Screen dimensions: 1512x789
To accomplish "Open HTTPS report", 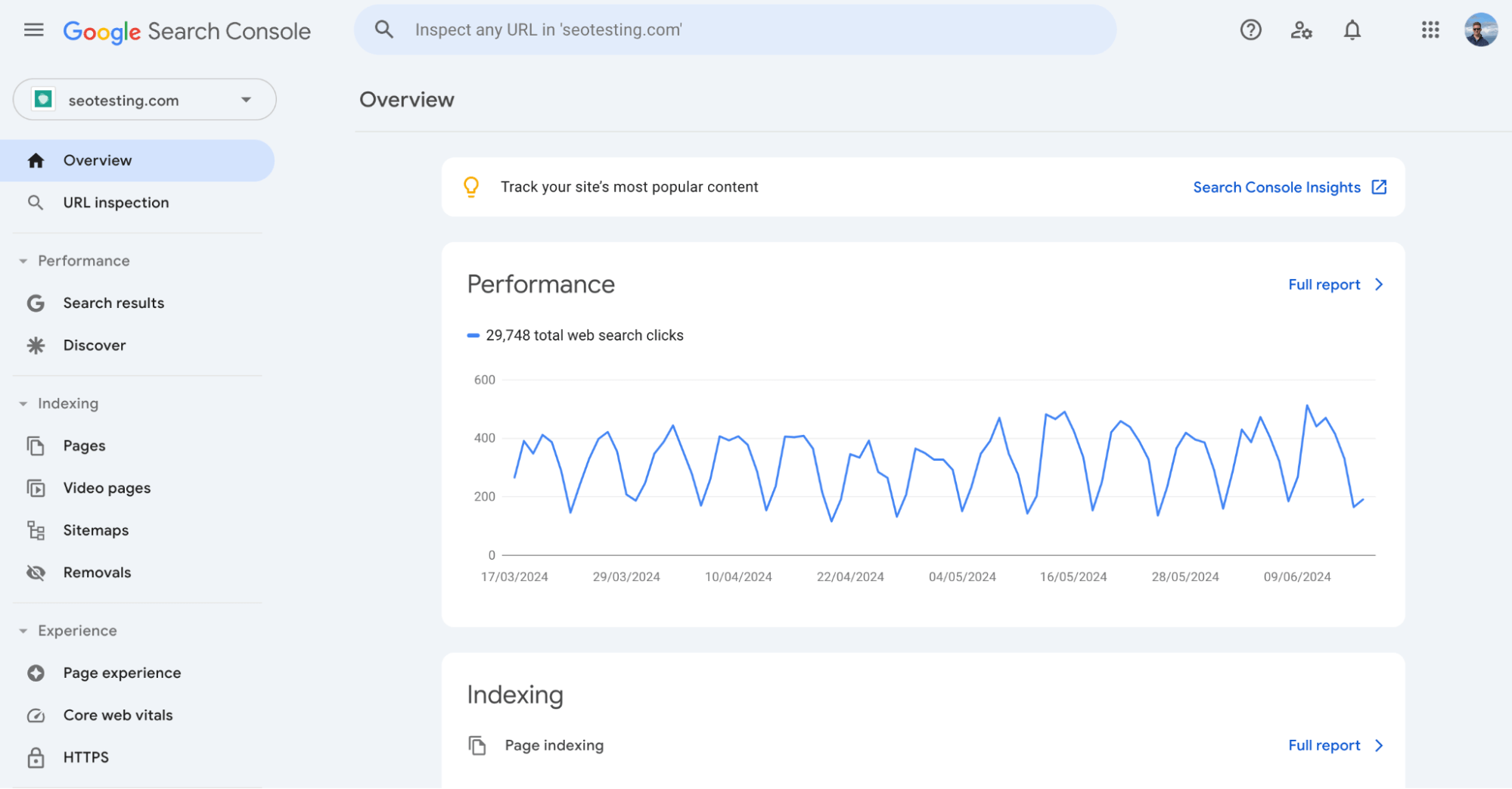I will [x=137, y=758].
